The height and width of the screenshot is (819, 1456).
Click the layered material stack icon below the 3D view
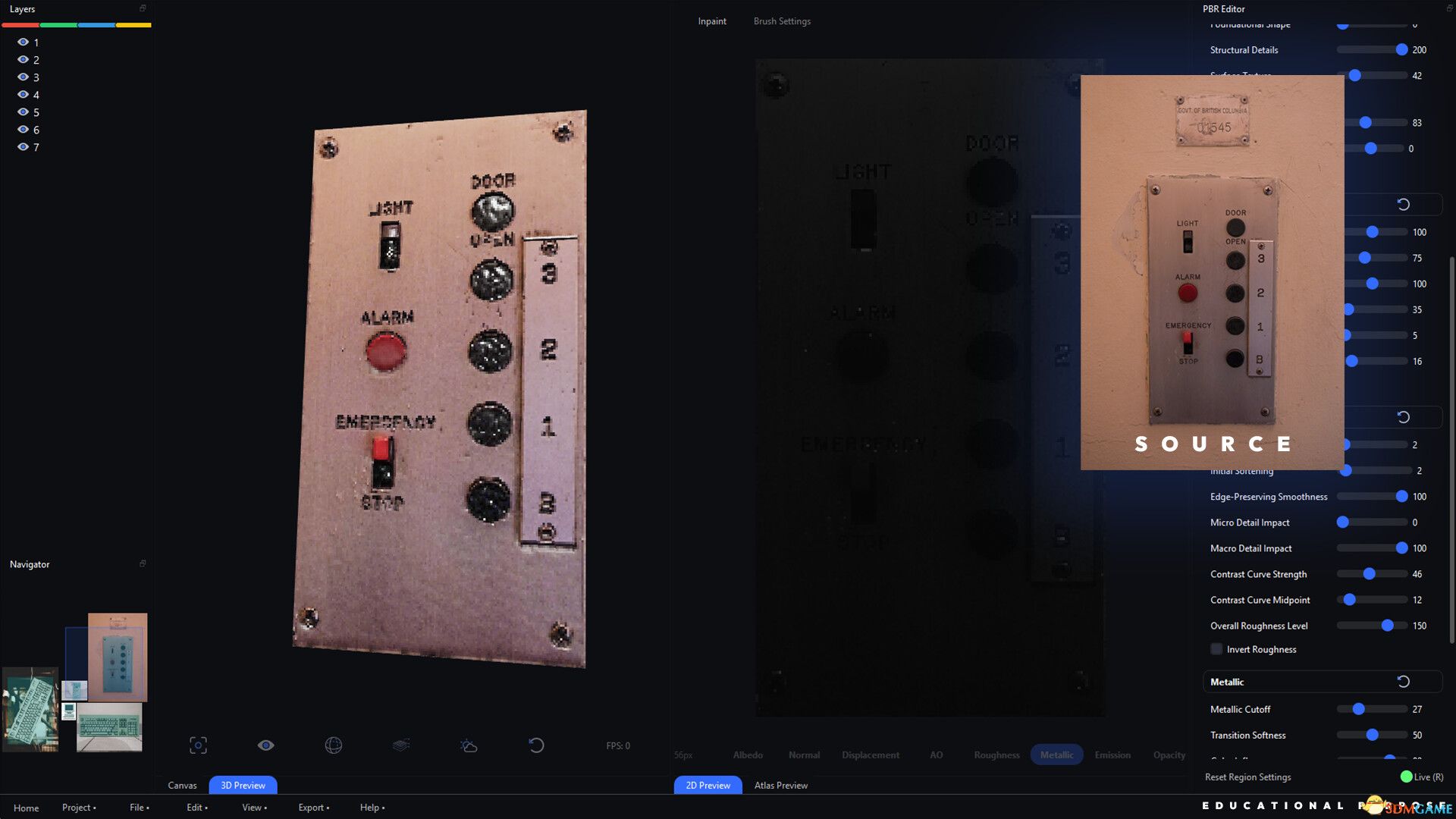point(401,745)
